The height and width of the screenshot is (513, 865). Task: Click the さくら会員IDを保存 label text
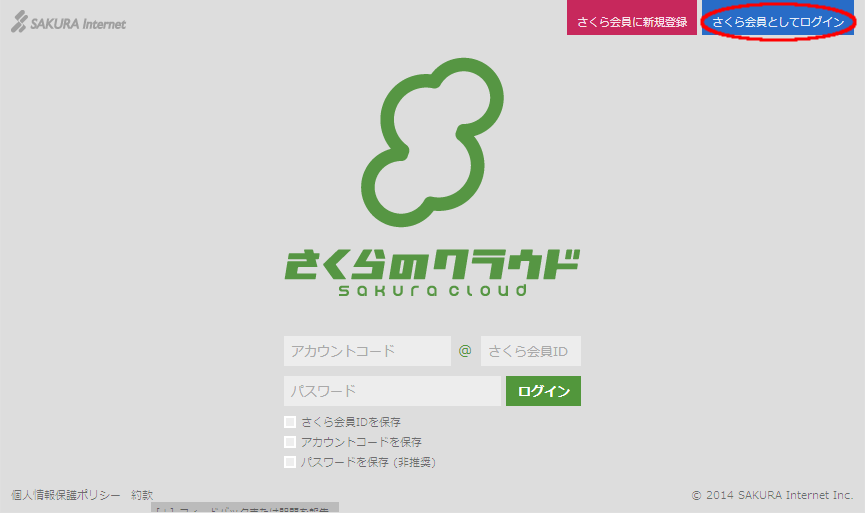[357, 422]
